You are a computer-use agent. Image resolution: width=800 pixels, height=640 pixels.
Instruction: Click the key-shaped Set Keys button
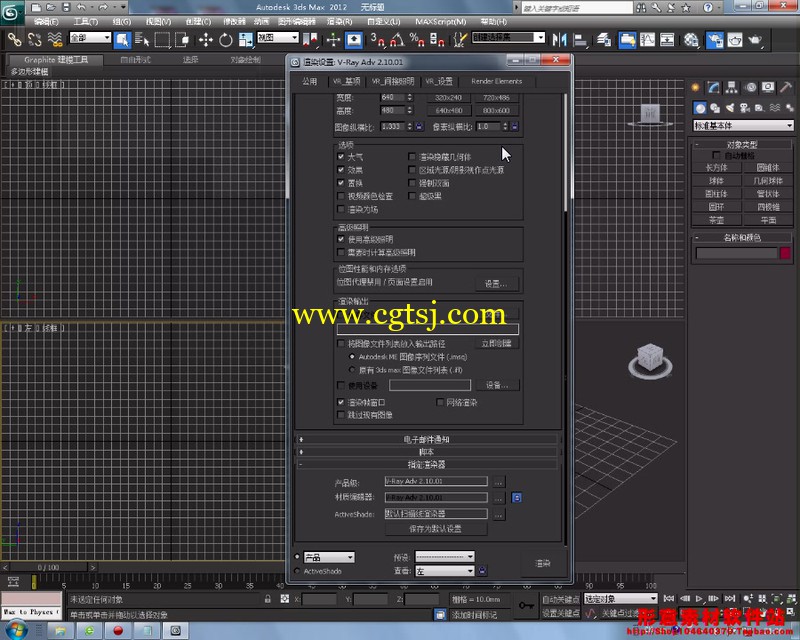click(x=526, y=606)
